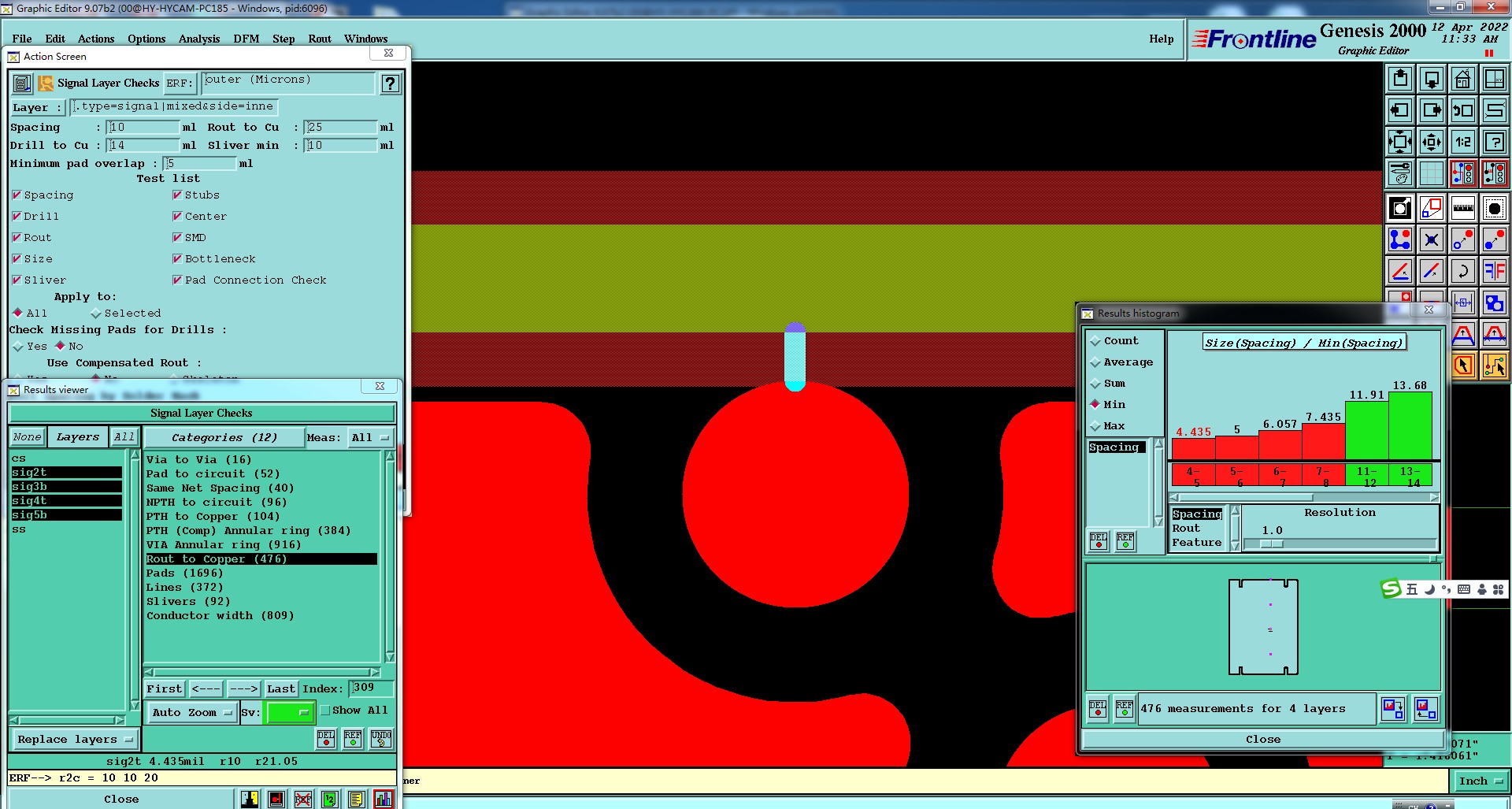Click the zoom home icon

point(1462,79)
